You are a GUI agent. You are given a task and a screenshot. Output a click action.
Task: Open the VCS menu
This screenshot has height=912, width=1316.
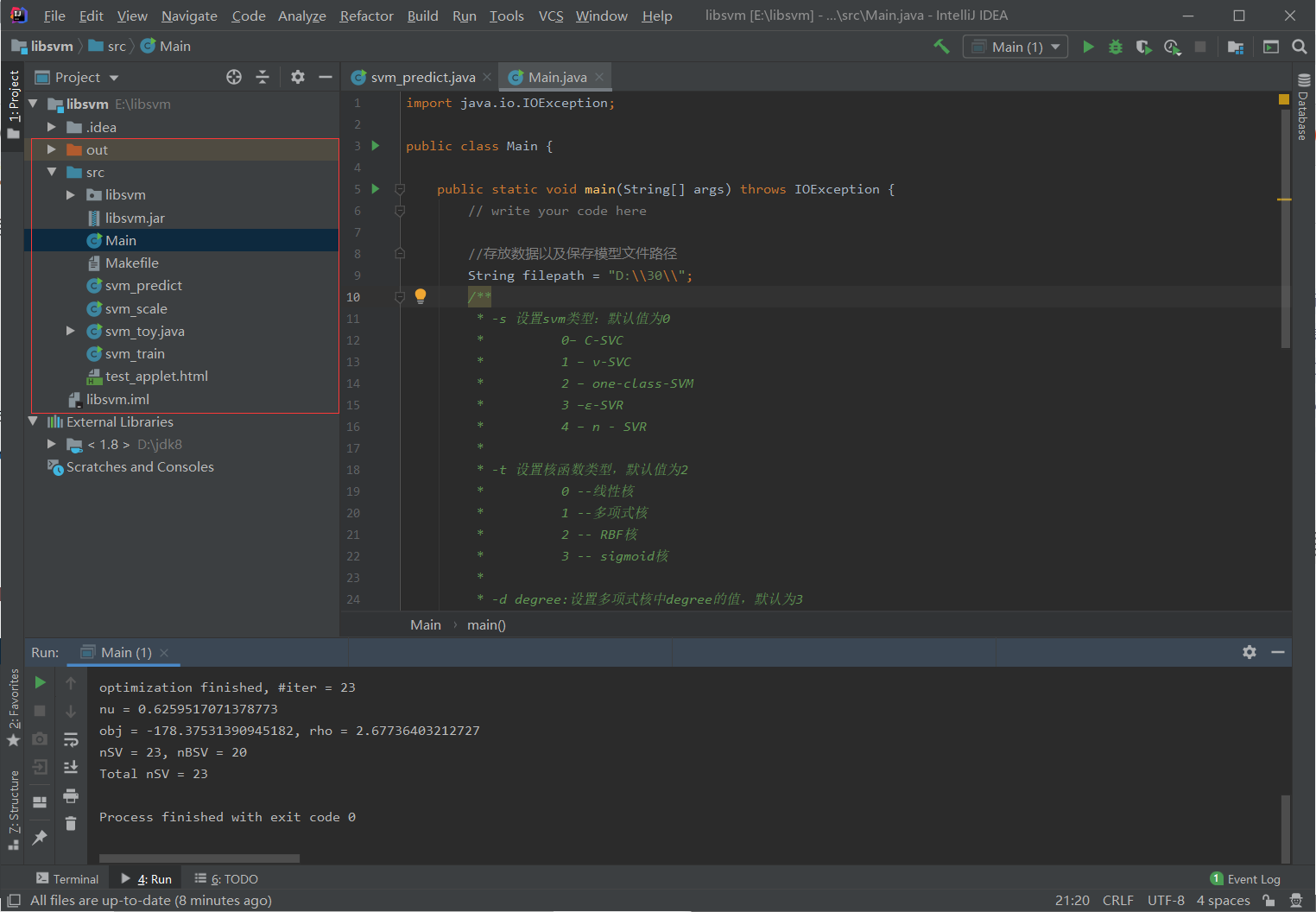click(551, 16)
